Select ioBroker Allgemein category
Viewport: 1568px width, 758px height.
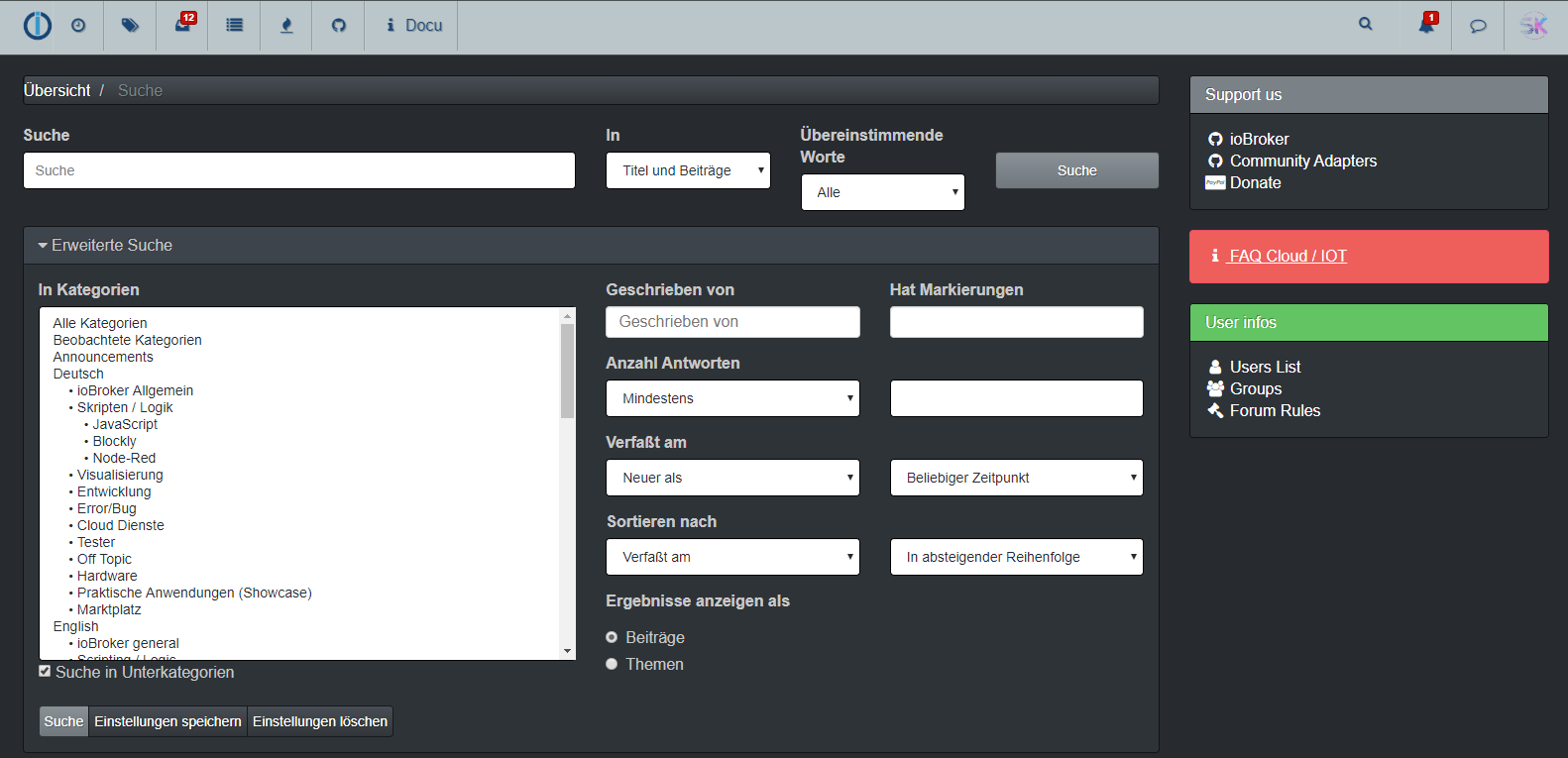[135, 390]
